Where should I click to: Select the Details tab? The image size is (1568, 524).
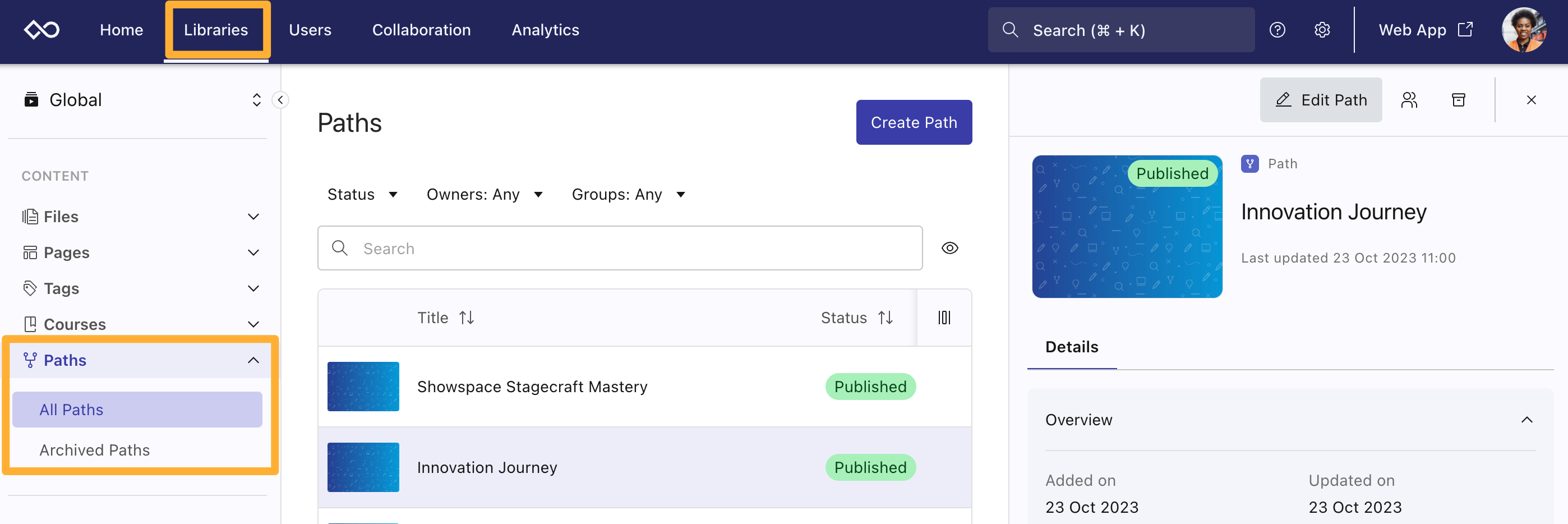(1071, 347)
